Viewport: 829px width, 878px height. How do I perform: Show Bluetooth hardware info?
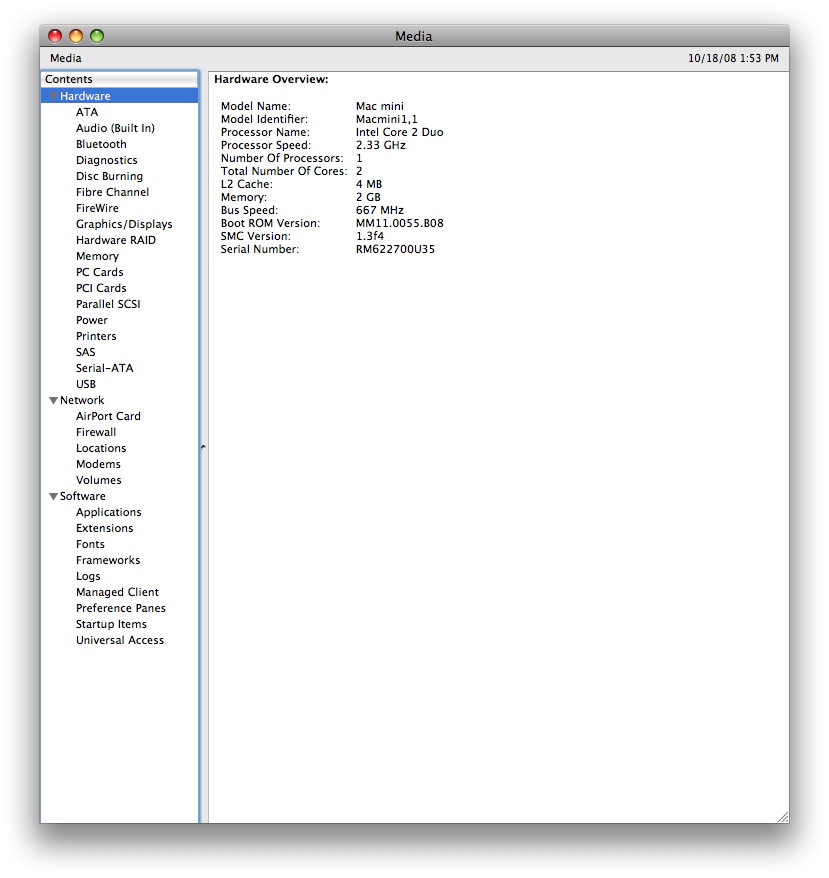[101, 144]
